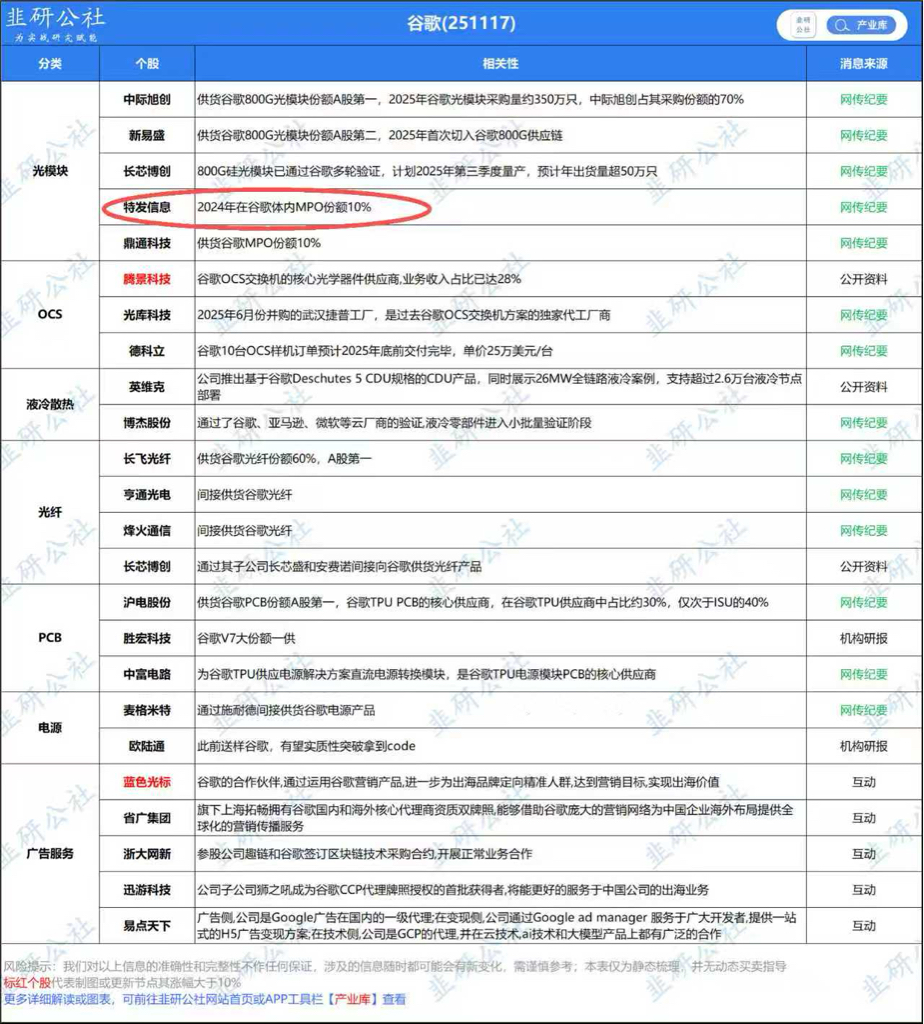Screen dimensions: 924x1024
Task: Click the stock name 鼎通科技
Action: click(x=147, y=243)
